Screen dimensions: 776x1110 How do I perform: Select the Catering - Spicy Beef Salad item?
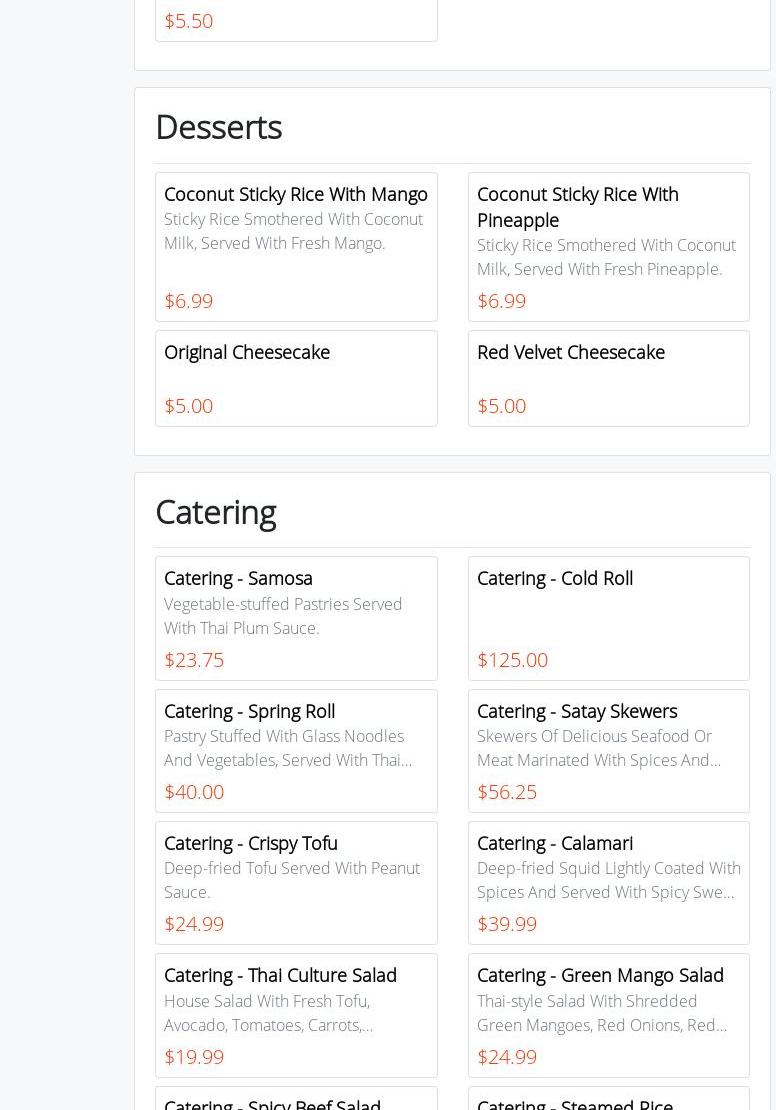[x=272, y=1102]
